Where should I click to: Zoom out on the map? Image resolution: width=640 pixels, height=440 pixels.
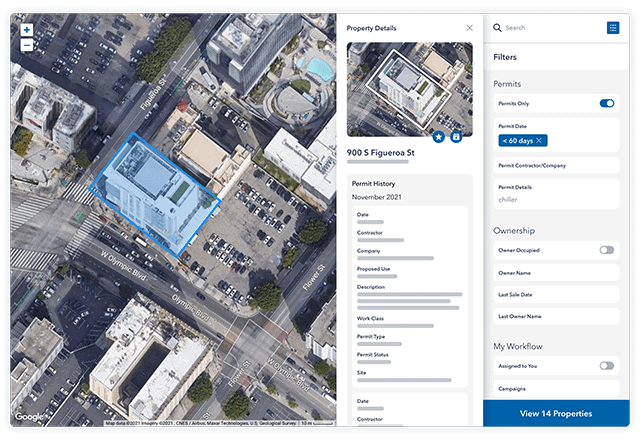(x=26, y=45)
